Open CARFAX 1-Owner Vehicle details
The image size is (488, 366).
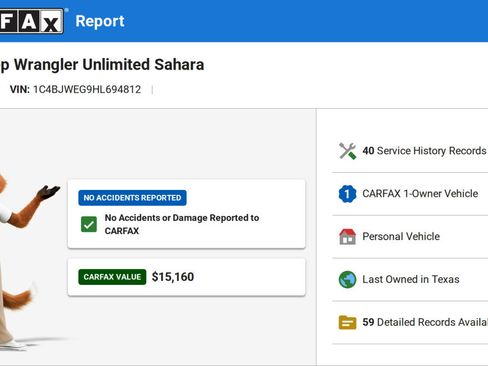point(420,194)
